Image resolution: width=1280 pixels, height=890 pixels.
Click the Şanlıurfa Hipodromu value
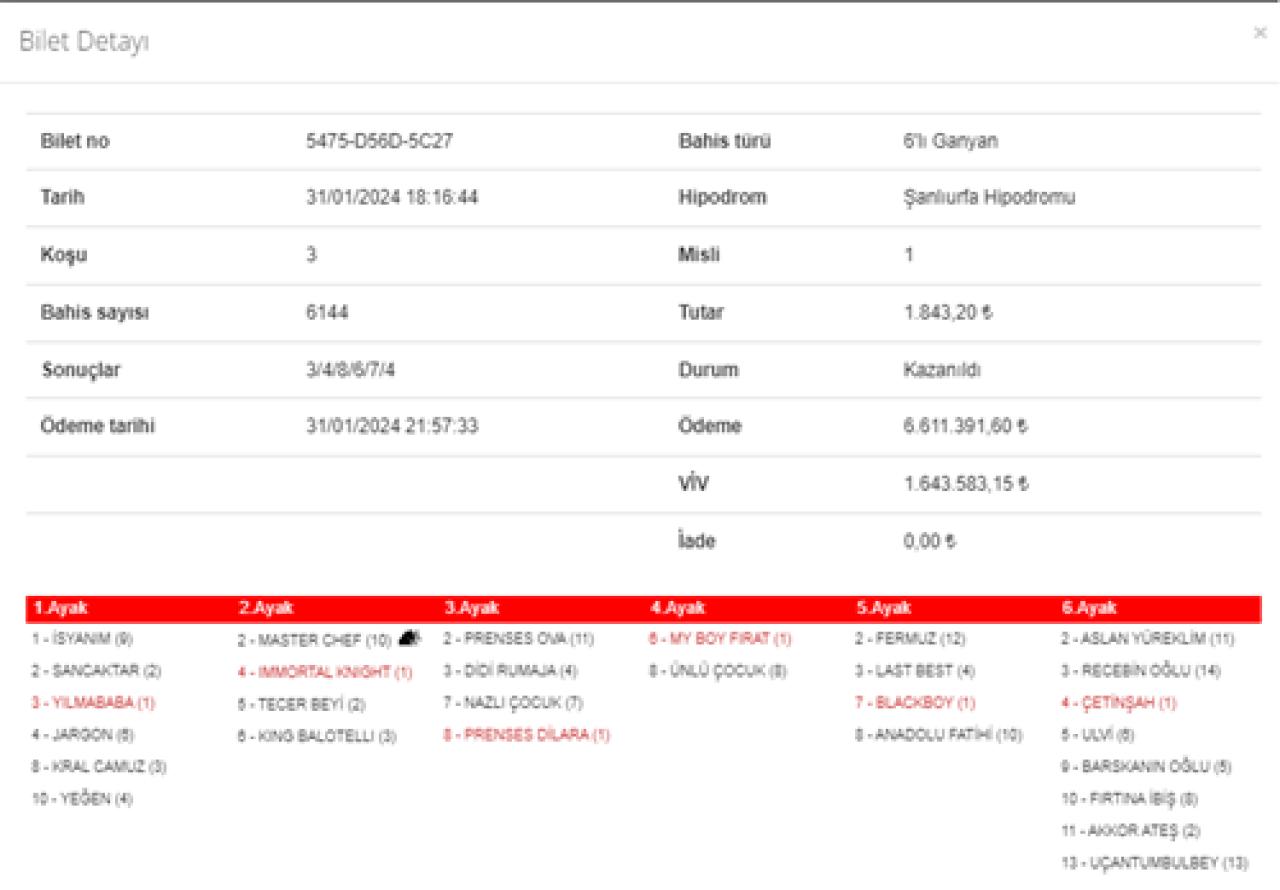pos(988,197)
